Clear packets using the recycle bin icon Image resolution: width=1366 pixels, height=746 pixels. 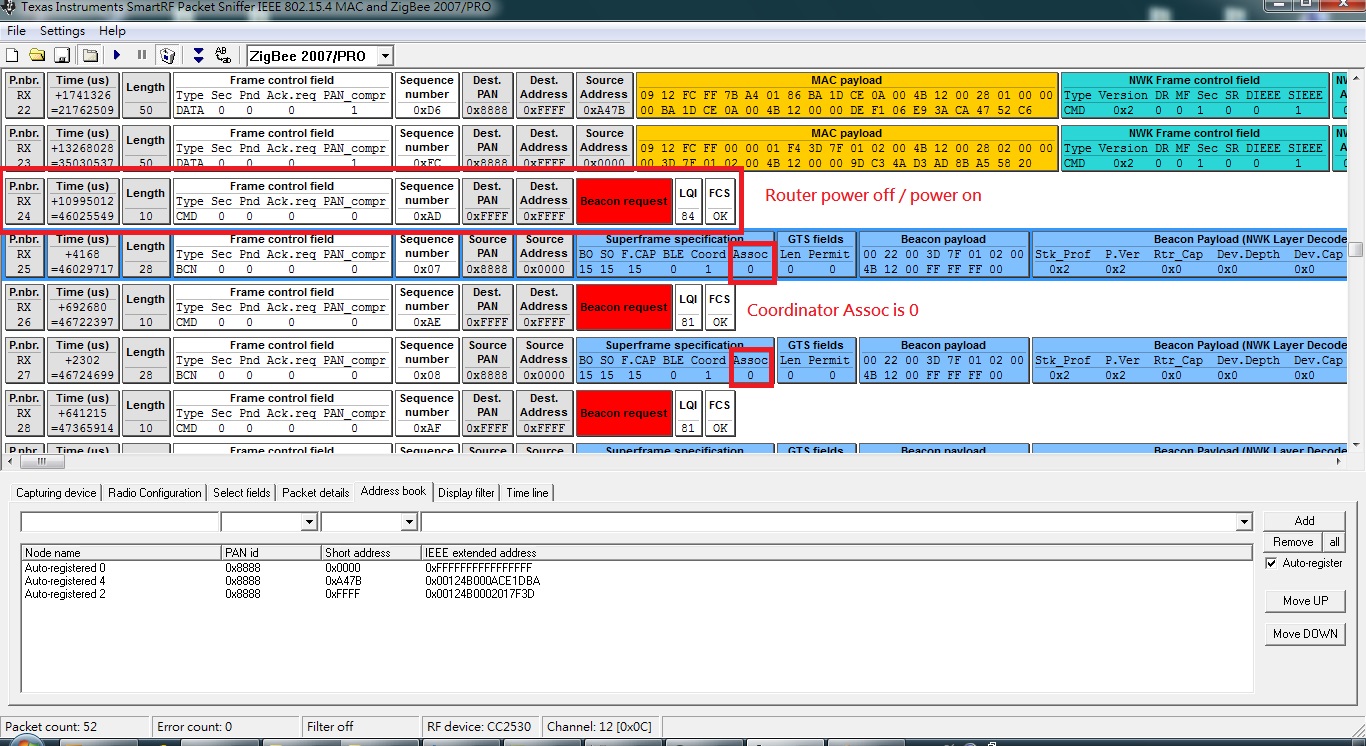(x=168, y=56)
